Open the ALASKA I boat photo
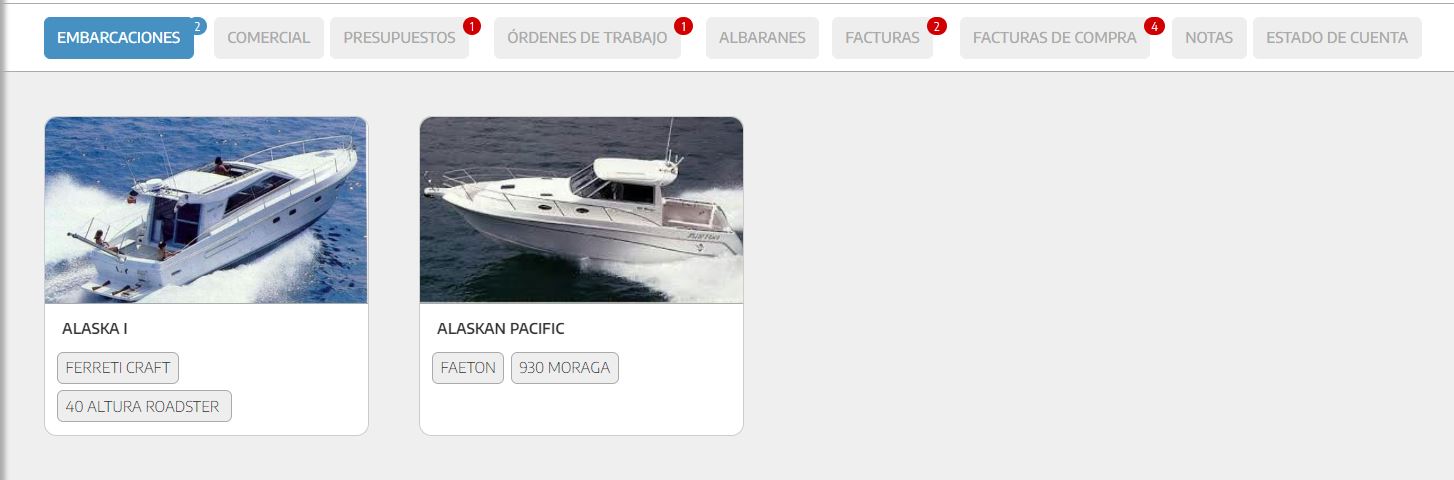This screenshot has height=480, width=1454. (206, 210)
